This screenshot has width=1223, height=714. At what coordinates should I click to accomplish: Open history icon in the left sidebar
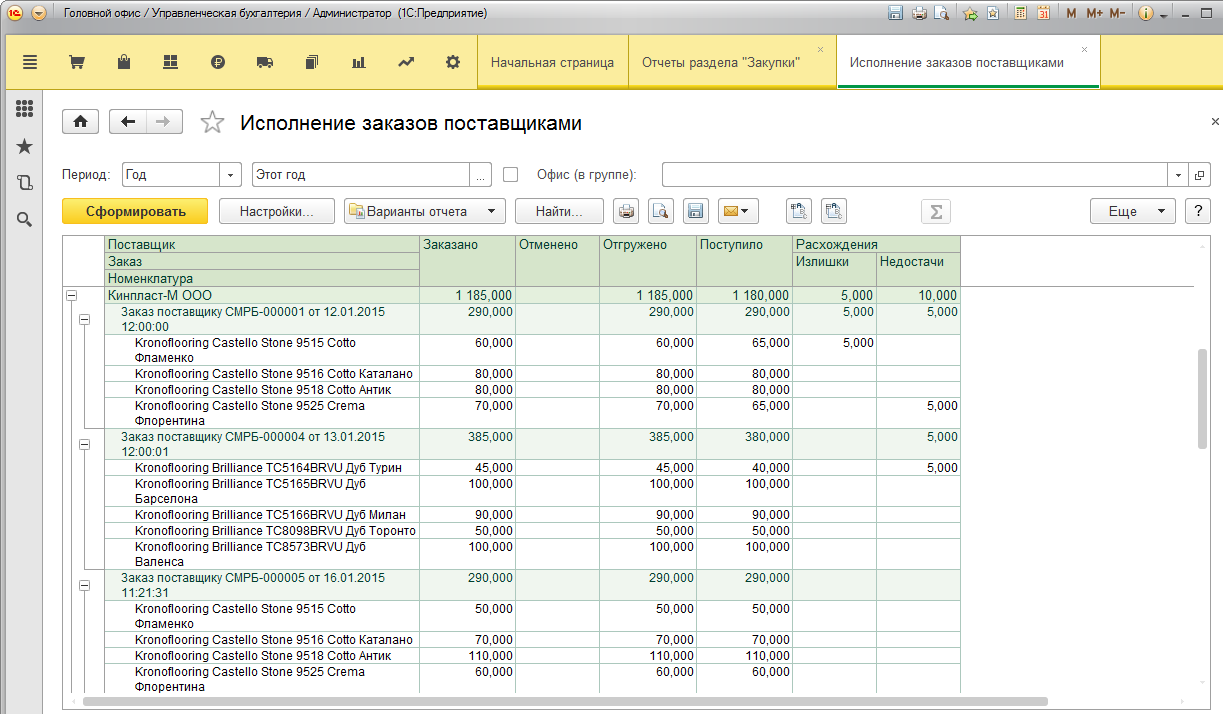point(25,183)
